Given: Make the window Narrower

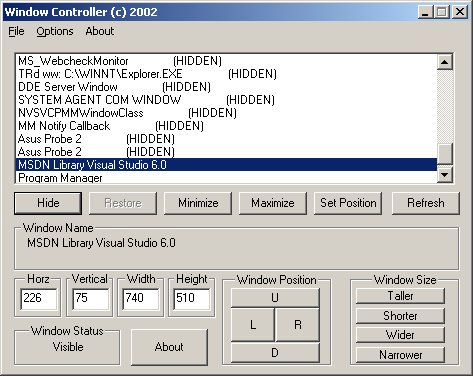Looking at the screenshot, I should [x=400, y=355].
